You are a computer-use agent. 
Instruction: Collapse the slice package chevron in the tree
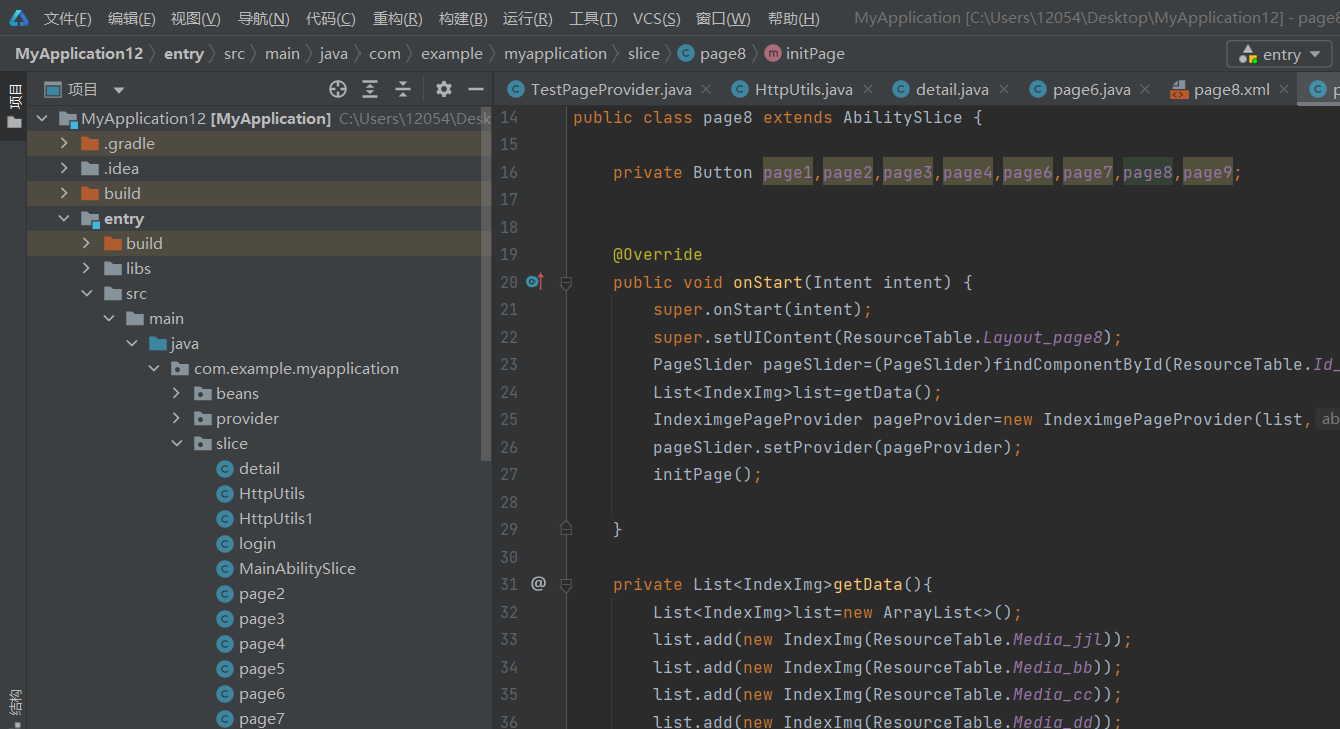176,443
